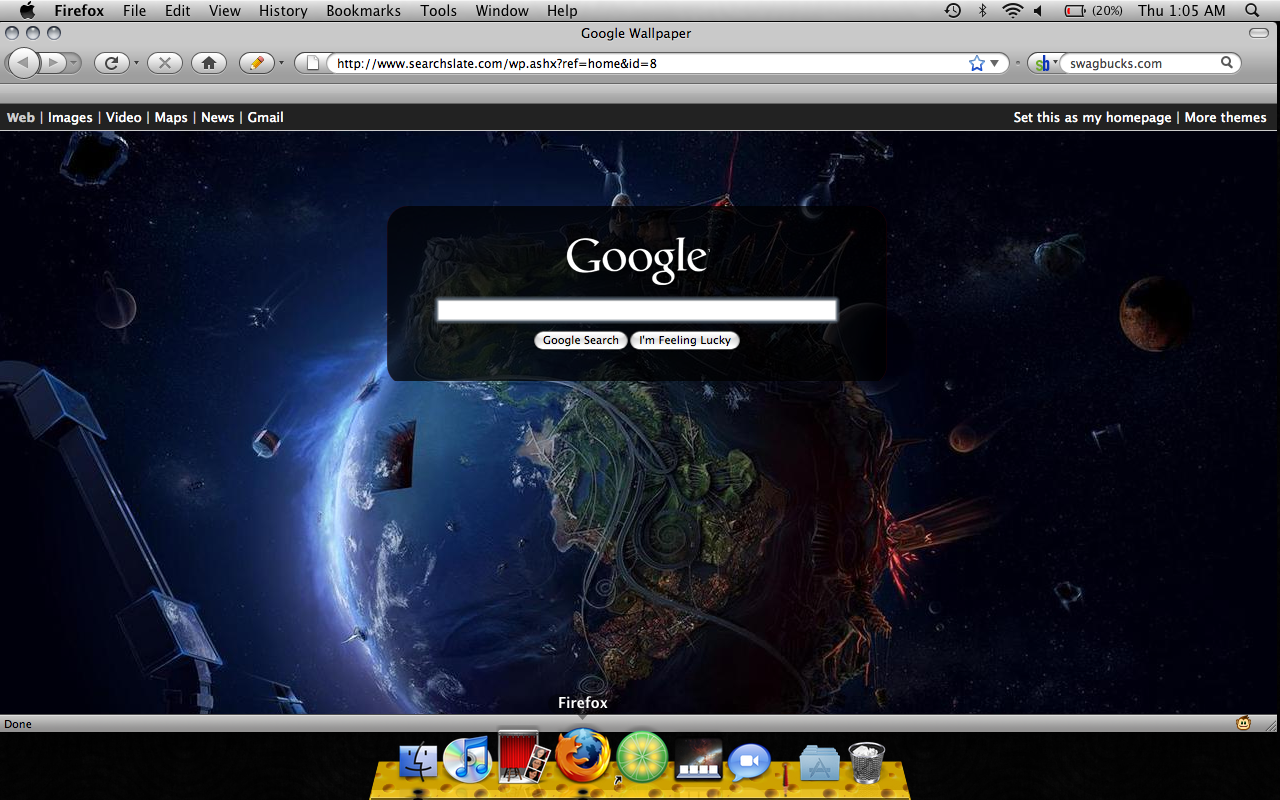Click the Home toolbar button

click(208, 63)
